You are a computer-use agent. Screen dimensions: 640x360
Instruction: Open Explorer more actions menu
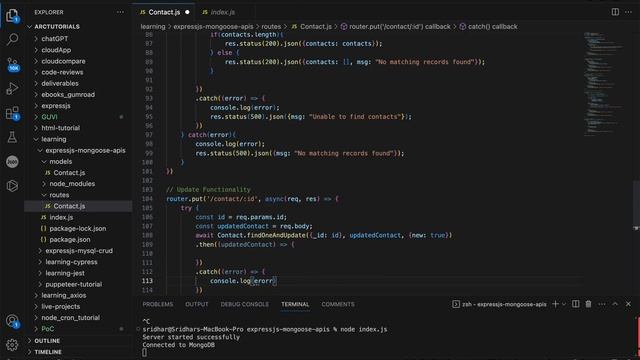point(120,12)
